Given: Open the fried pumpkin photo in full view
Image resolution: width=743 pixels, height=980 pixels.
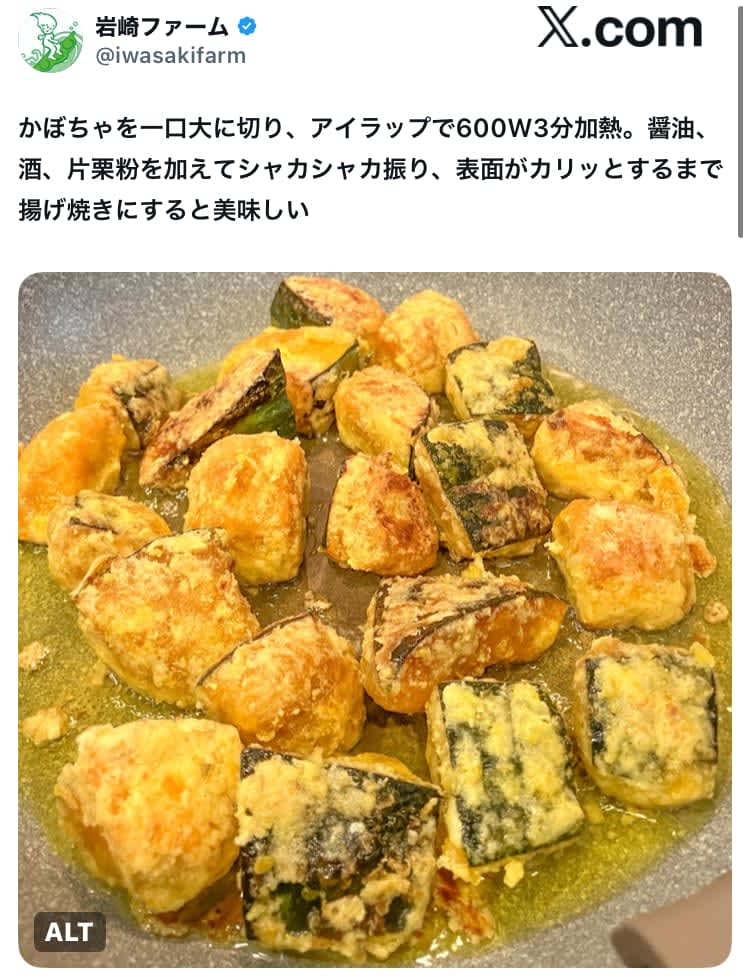Looking at the screenshot, I should click(x=375, y=619).
